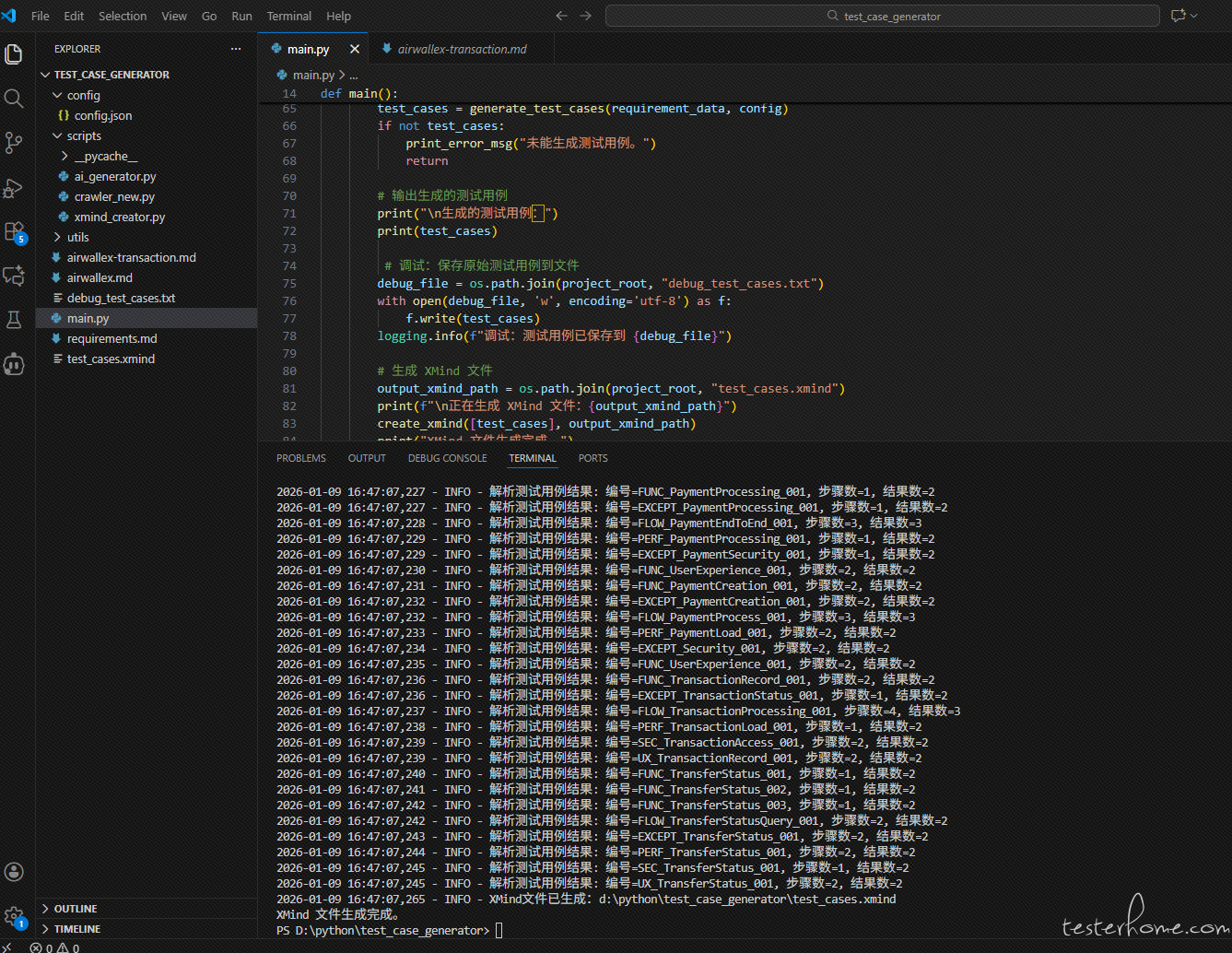Close the main.py editor tab
1232x953 pixels.
pos(355,49)
